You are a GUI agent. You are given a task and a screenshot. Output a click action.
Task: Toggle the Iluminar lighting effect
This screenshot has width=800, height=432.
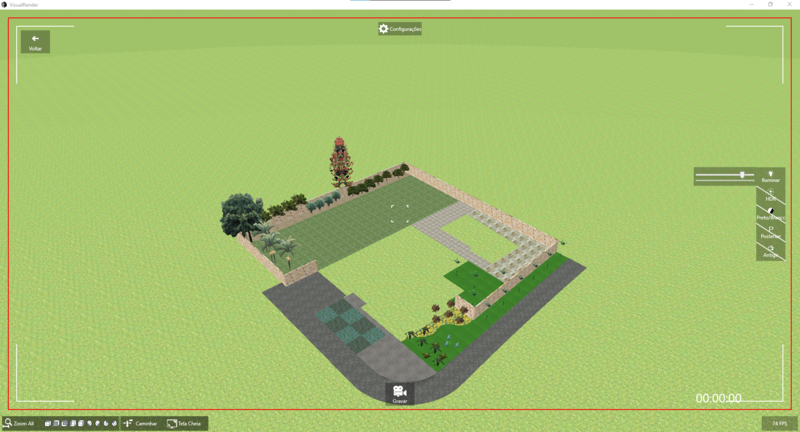click(770, 176)
